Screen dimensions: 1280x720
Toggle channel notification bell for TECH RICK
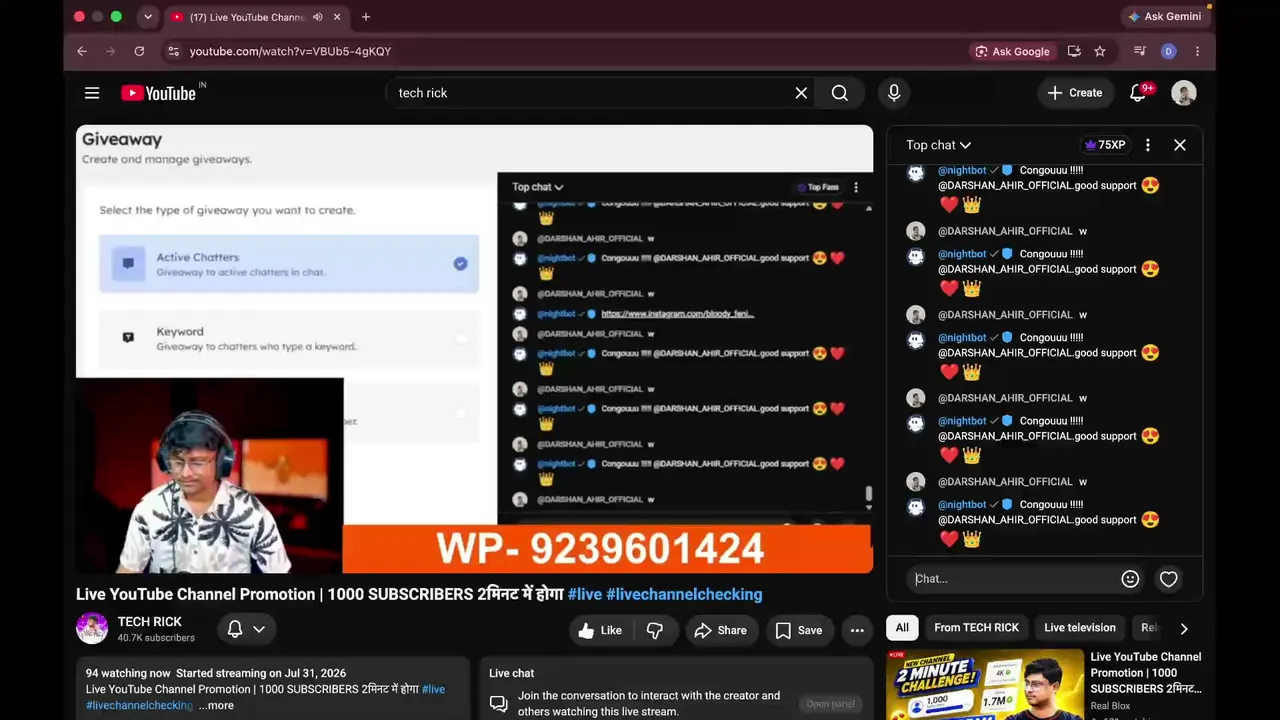tap(235, 629)
